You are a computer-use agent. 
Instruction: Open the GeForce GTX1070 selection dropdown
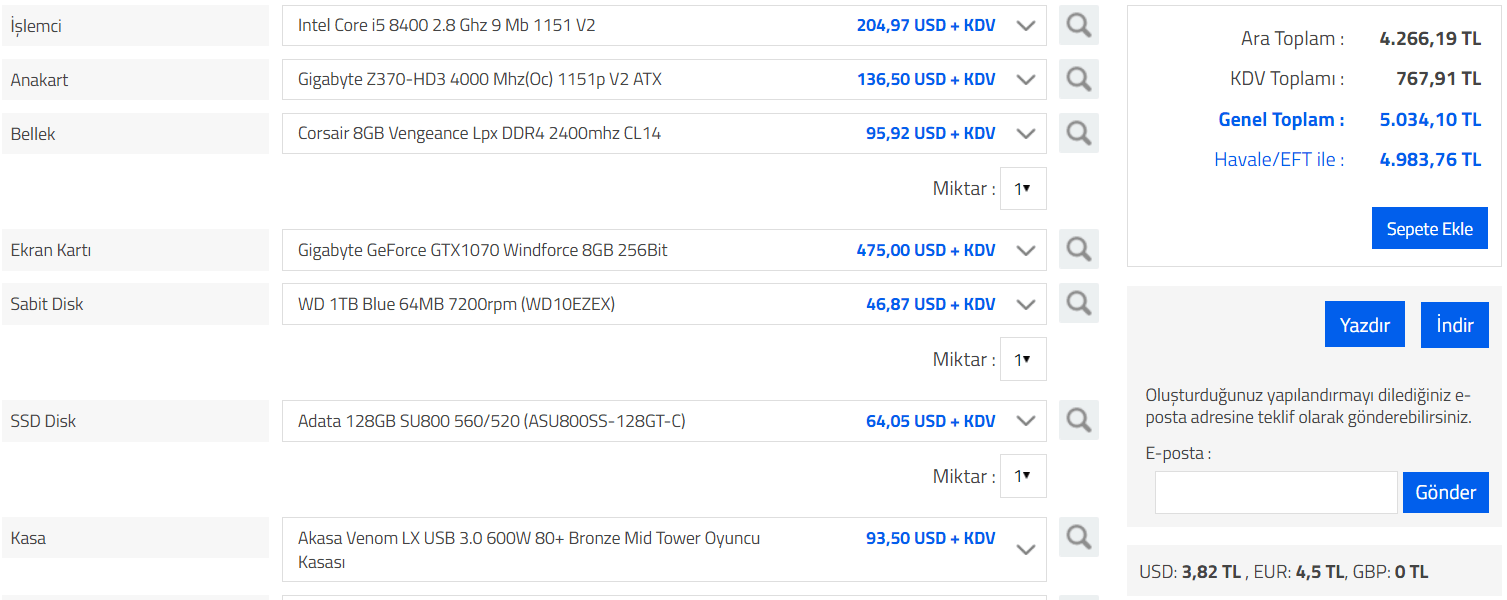[1025, 251]
